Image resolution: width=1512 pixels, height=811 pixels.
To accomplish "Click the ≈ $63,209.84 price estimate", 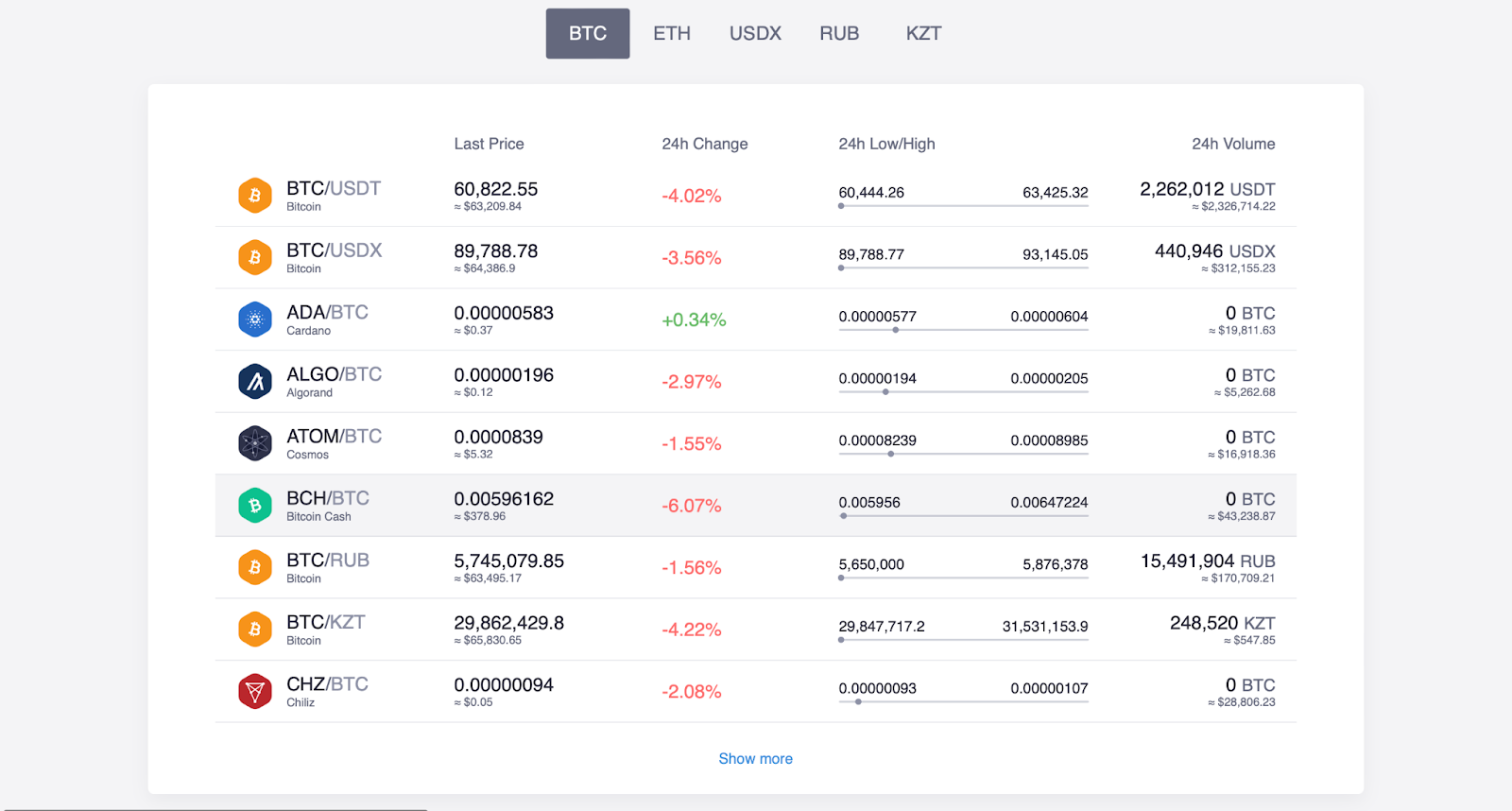I will [x=488, y=206].
